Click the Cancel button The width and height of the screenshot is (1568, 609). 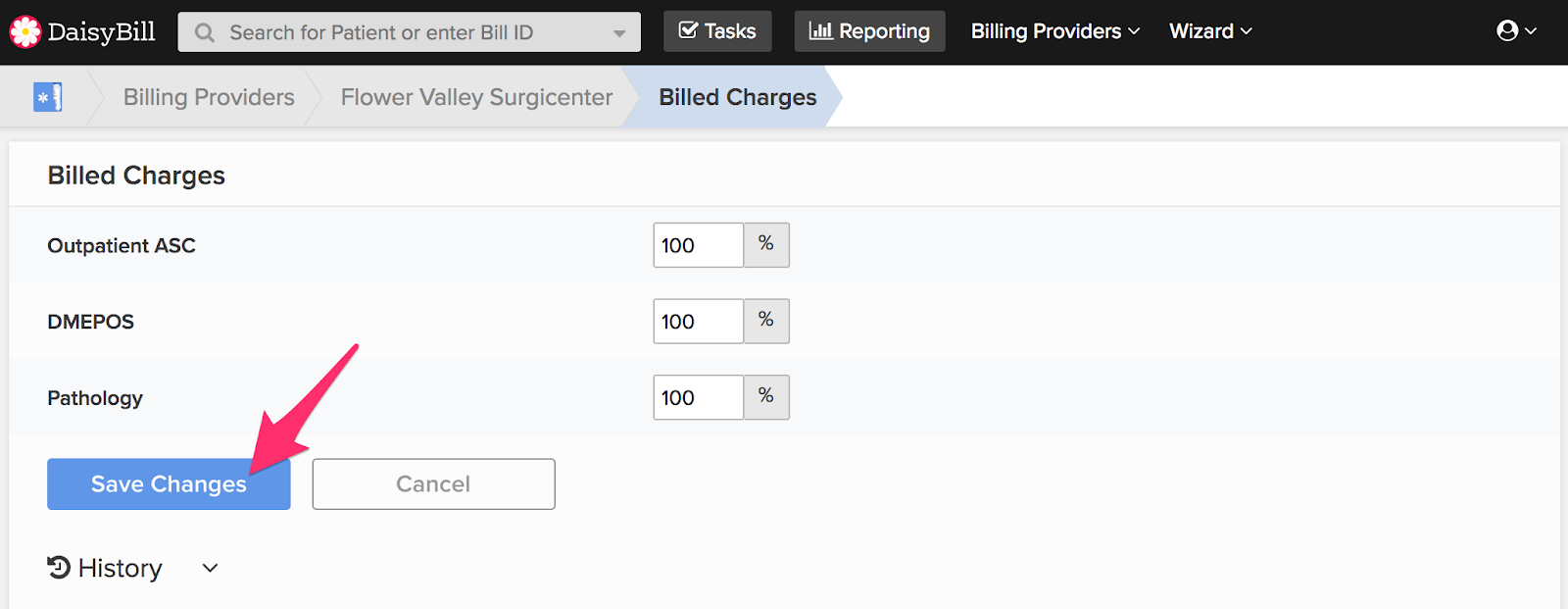coord(433,484)
